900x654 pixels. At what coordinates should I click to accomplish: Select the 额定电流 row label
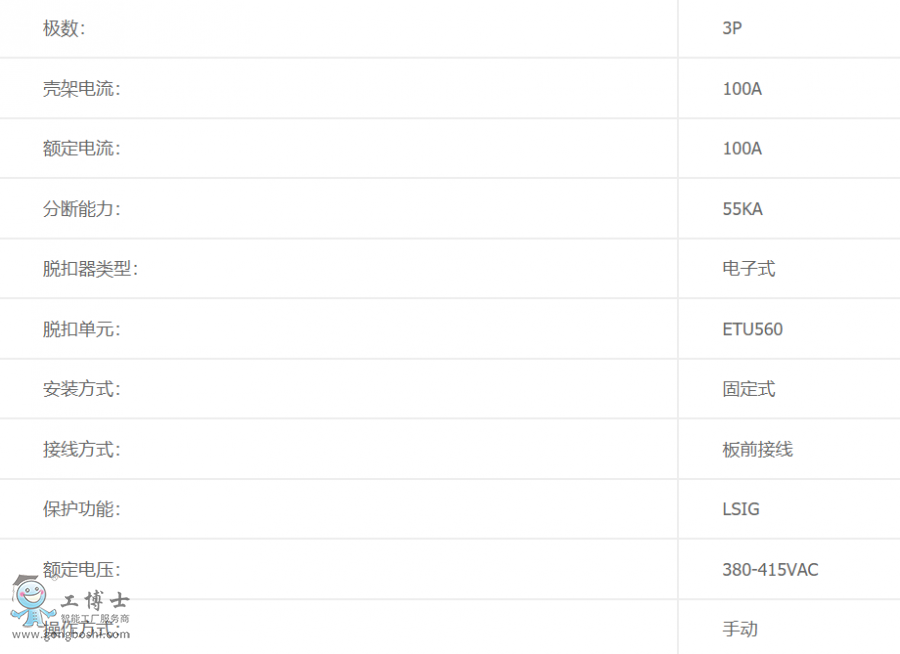(x=81, y=149)
